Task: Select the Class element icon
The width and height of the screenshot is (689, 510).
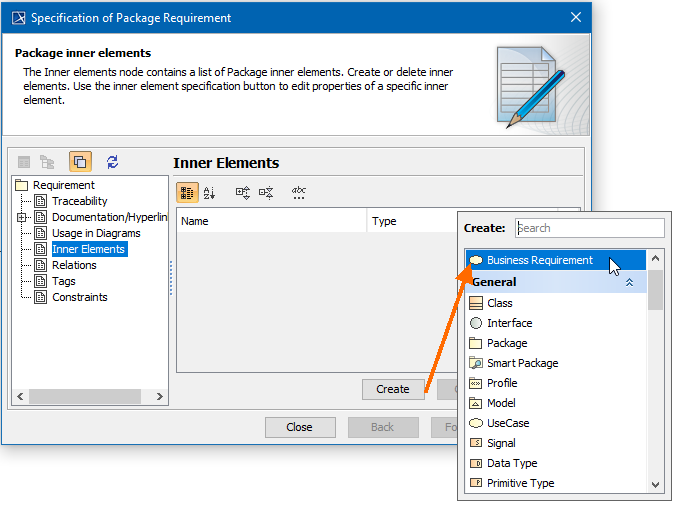Action: tap(476, 303)
